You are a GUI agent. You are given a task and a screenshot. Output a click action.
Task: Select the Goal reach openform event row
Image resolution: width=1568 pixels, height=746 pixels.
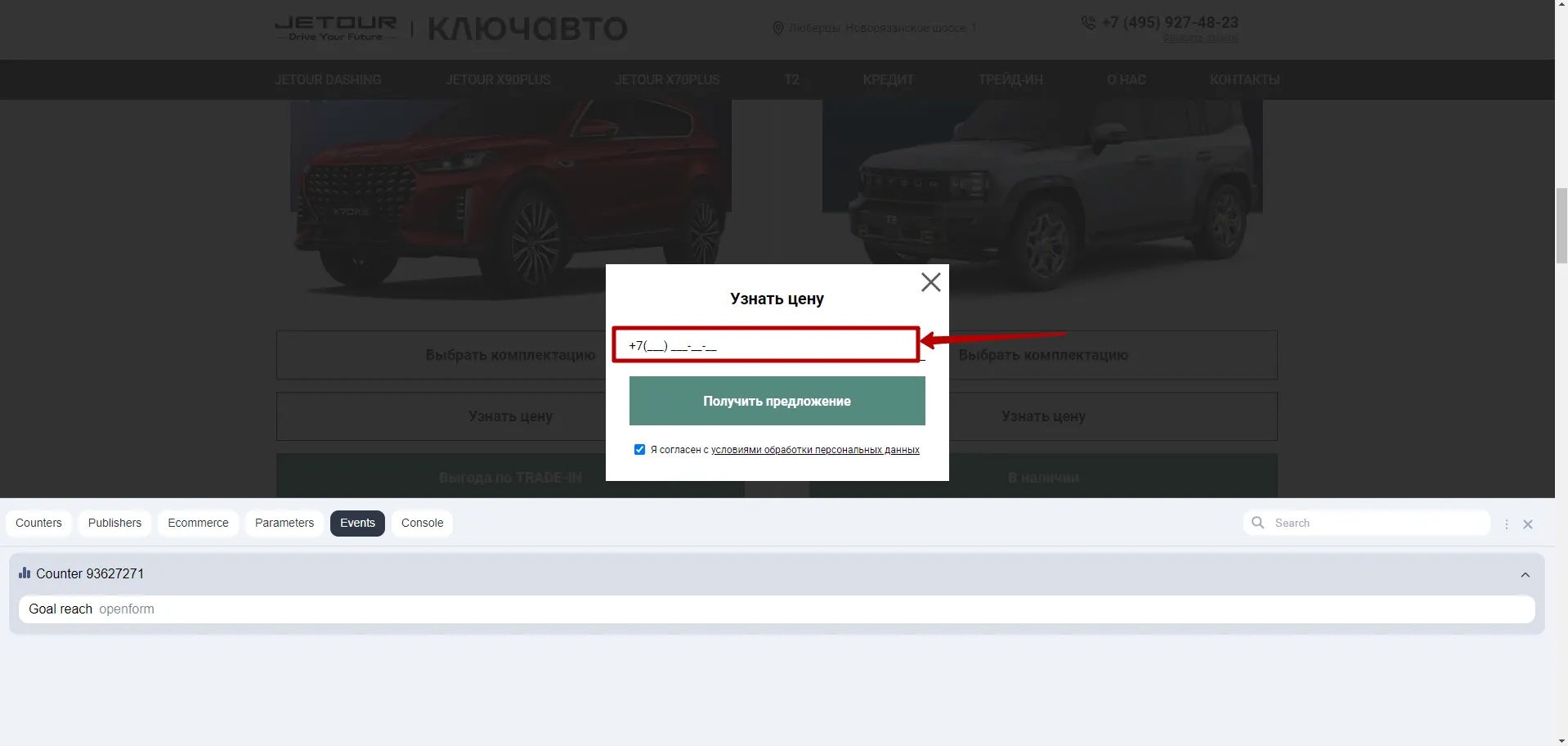coord(776,609)
